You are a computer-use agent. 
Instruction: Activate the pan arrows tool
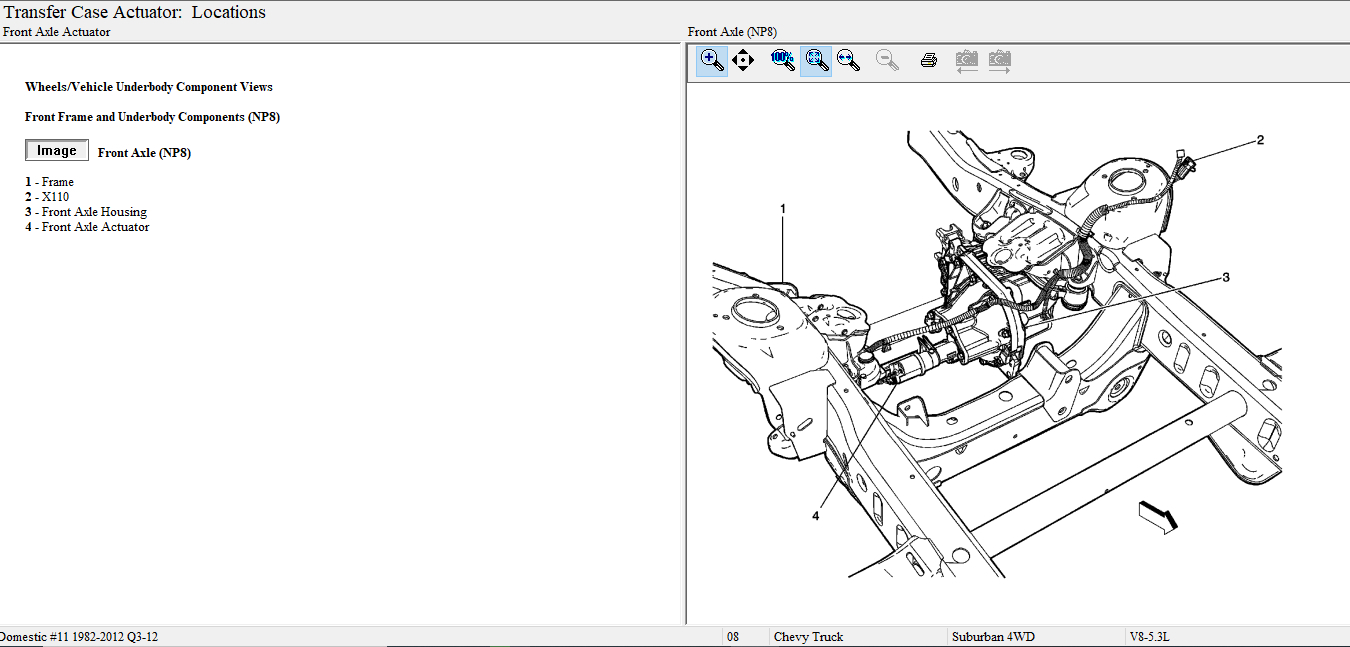(x=743, y=61)
